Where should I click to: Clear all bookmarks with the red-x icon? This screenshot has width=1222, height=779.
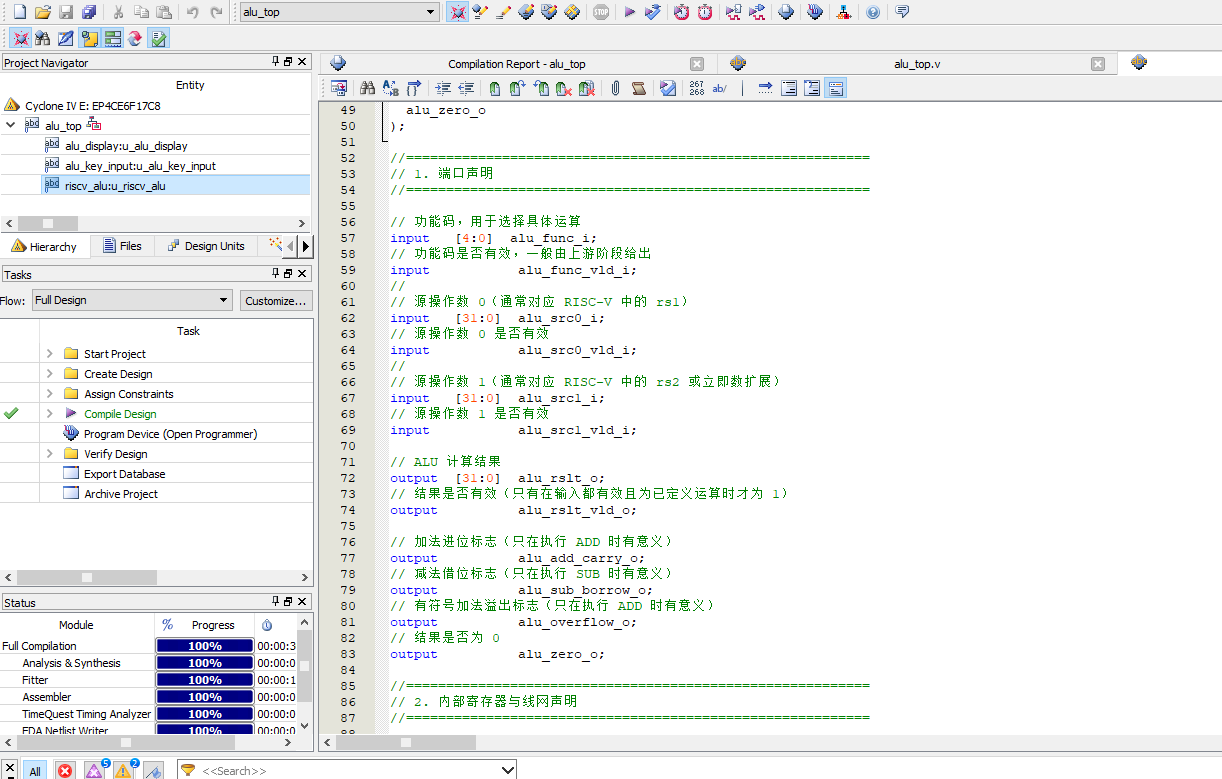pos(587,88)
